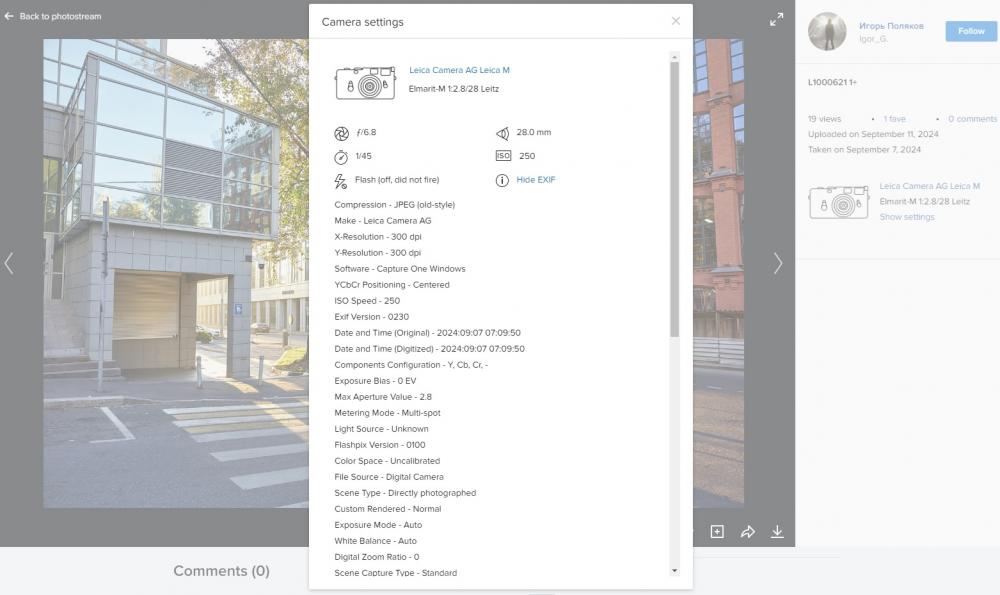Go to the previous photo arrow
The height and width of the screenshot is (595, 1000).
tap(9, 263)
